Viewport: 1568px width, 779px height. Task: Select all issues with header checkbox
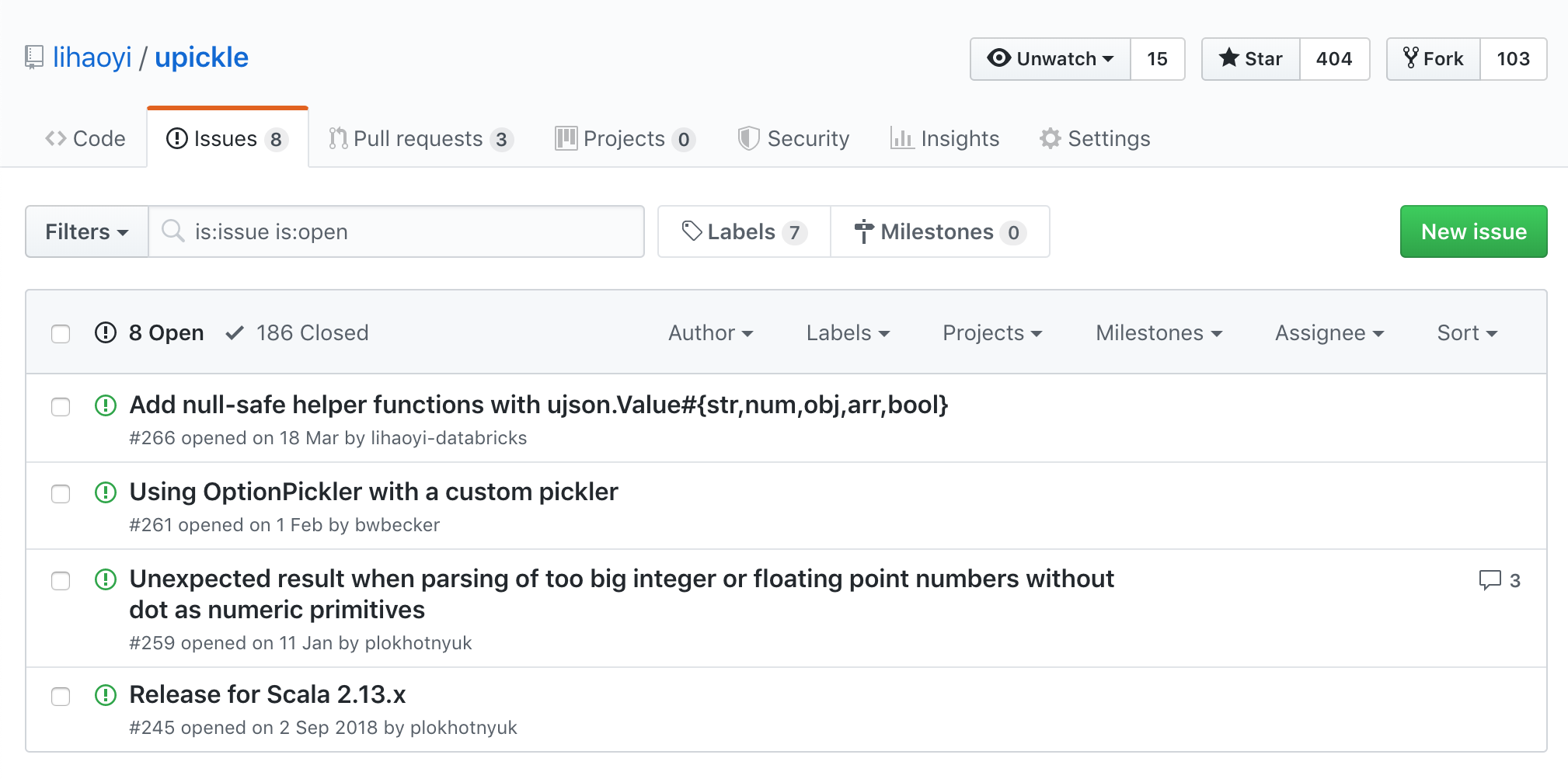pyautogui.click(x=61, y=334)
